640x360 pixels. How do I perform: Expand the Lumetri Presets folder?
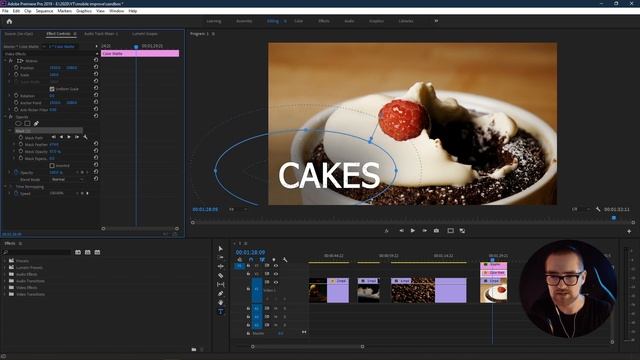(5, 267)
